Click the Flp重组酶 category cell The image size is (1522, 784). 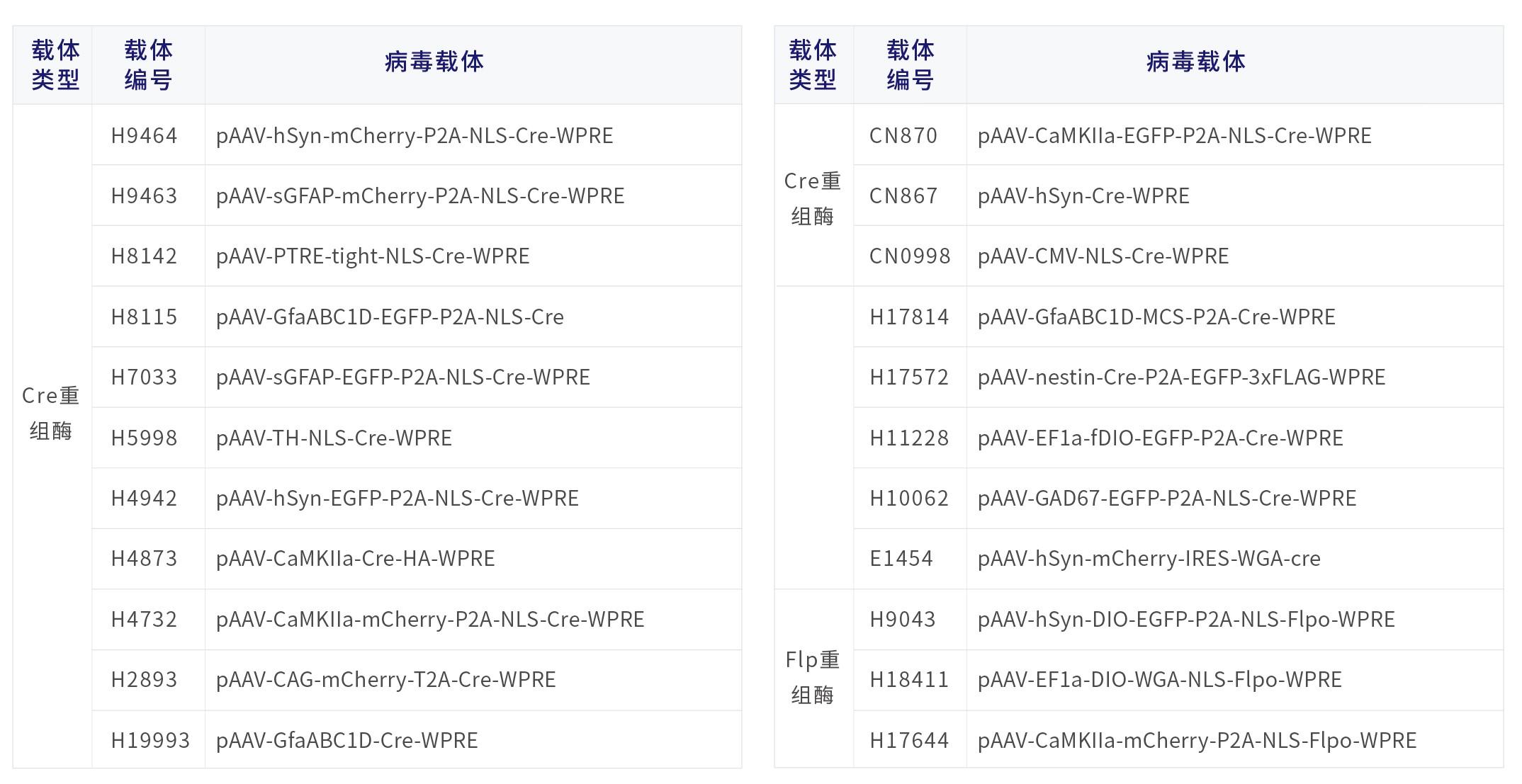pyautogui.click(x=812, y=677)
